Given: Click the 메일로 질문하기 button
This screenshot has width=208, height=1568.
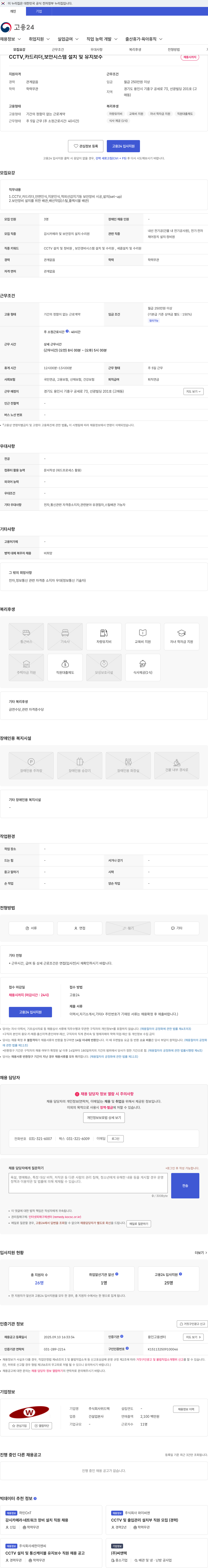Looking at the screenshot, I should 139,1224.
